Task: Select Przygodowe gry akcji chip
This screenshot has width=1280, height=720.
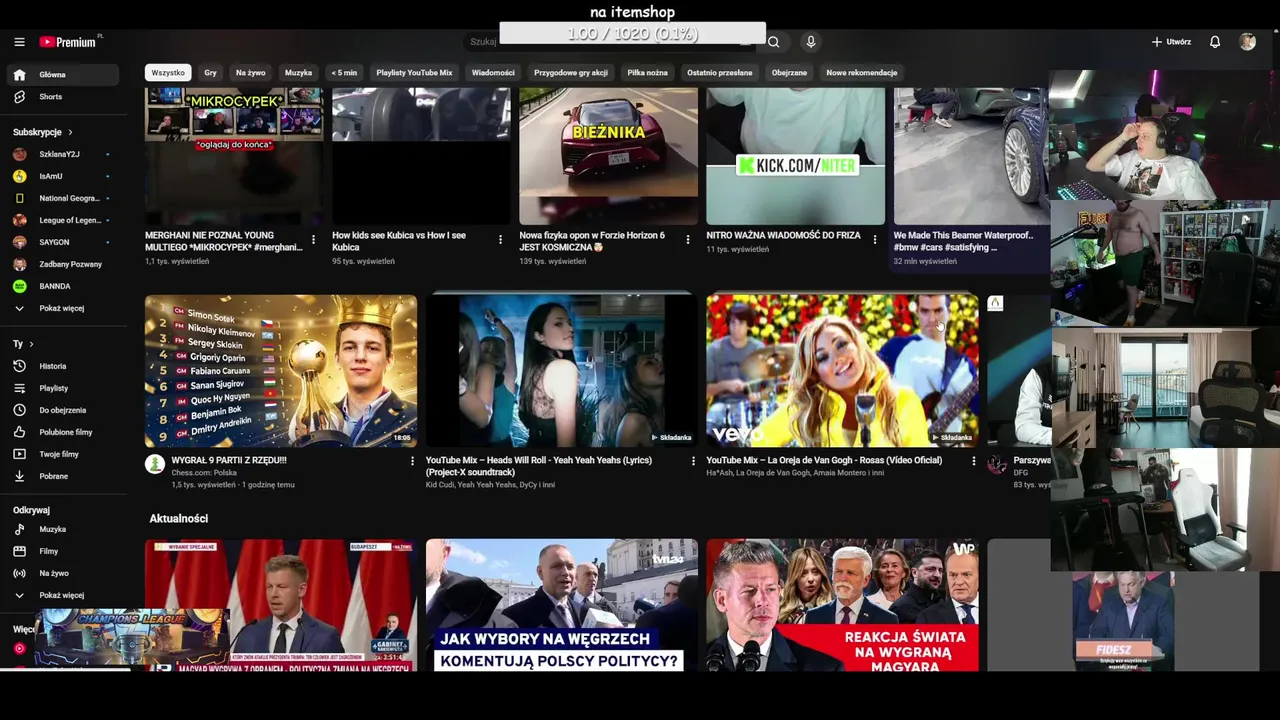Action: click(x=571, y=73)
